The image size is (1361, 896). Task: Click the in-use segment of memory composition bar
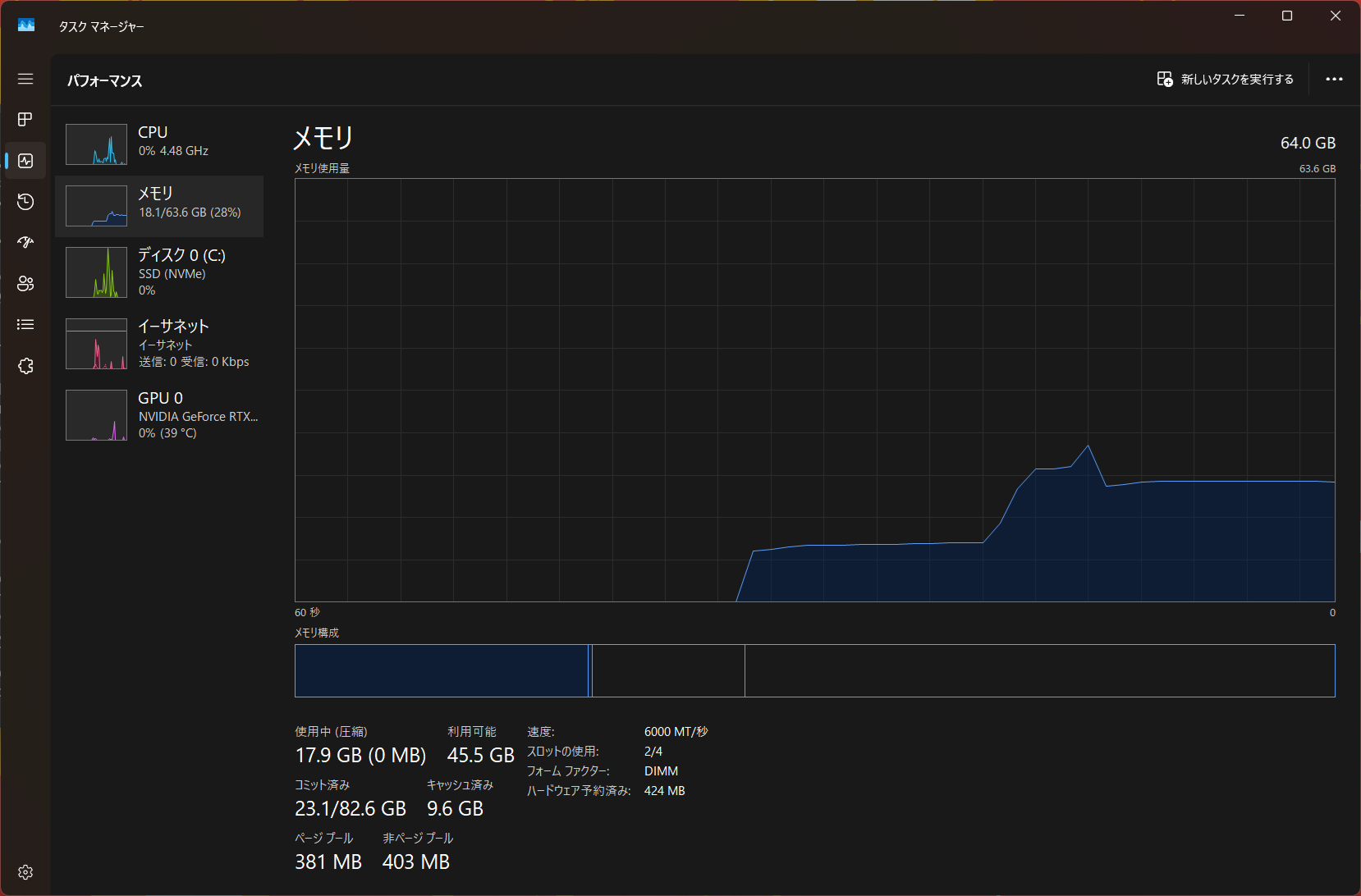[441, 670]
